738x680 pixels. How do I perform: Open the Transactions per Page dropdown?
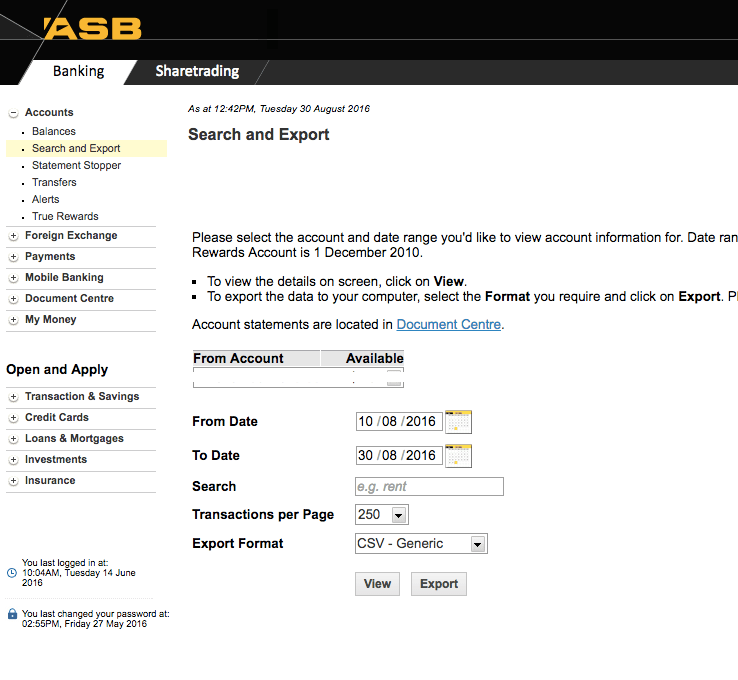(x=399, y=515)
